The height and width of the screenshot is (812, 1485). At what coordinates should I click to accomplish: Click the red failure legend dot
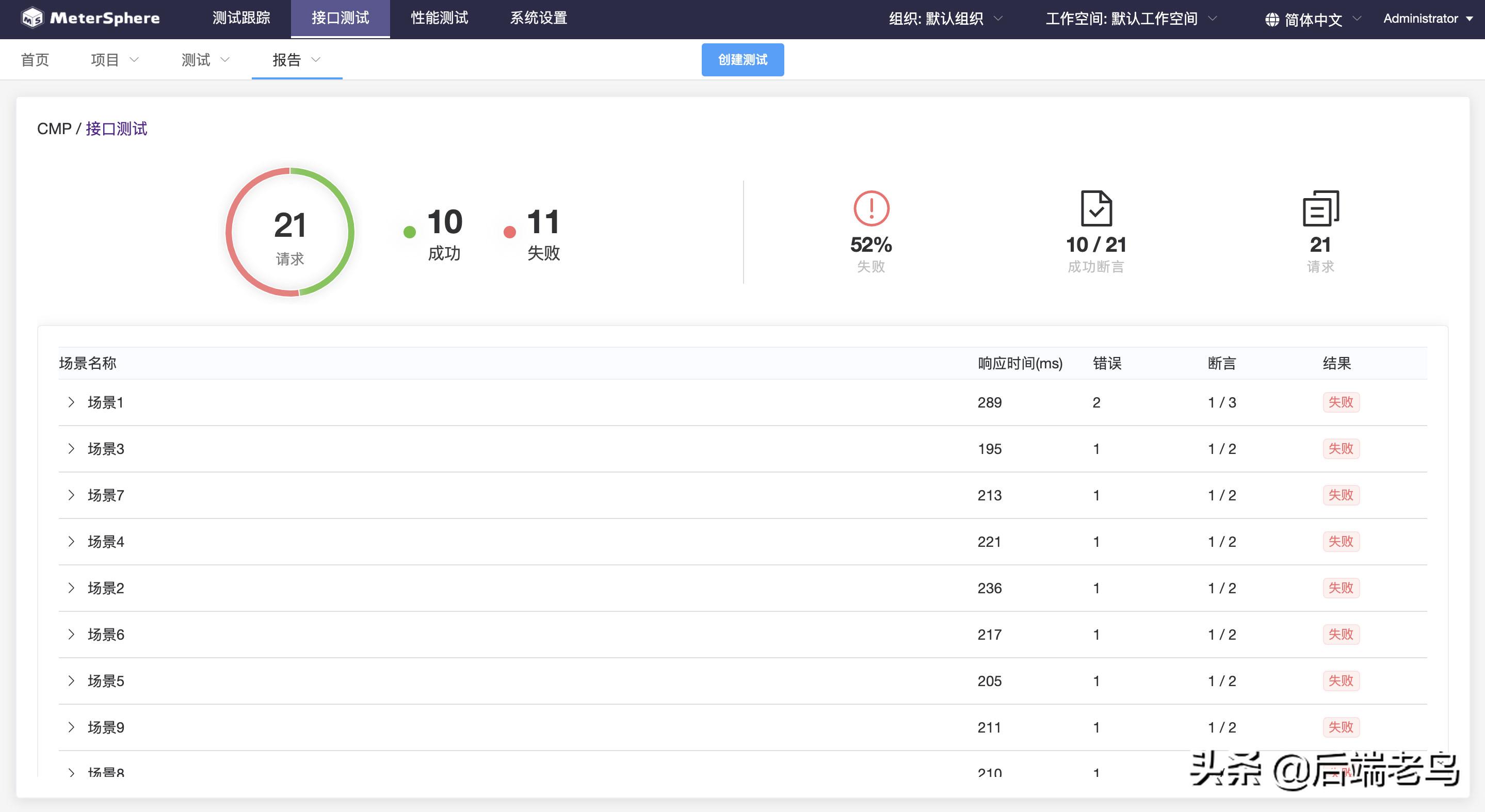(509, 232)
